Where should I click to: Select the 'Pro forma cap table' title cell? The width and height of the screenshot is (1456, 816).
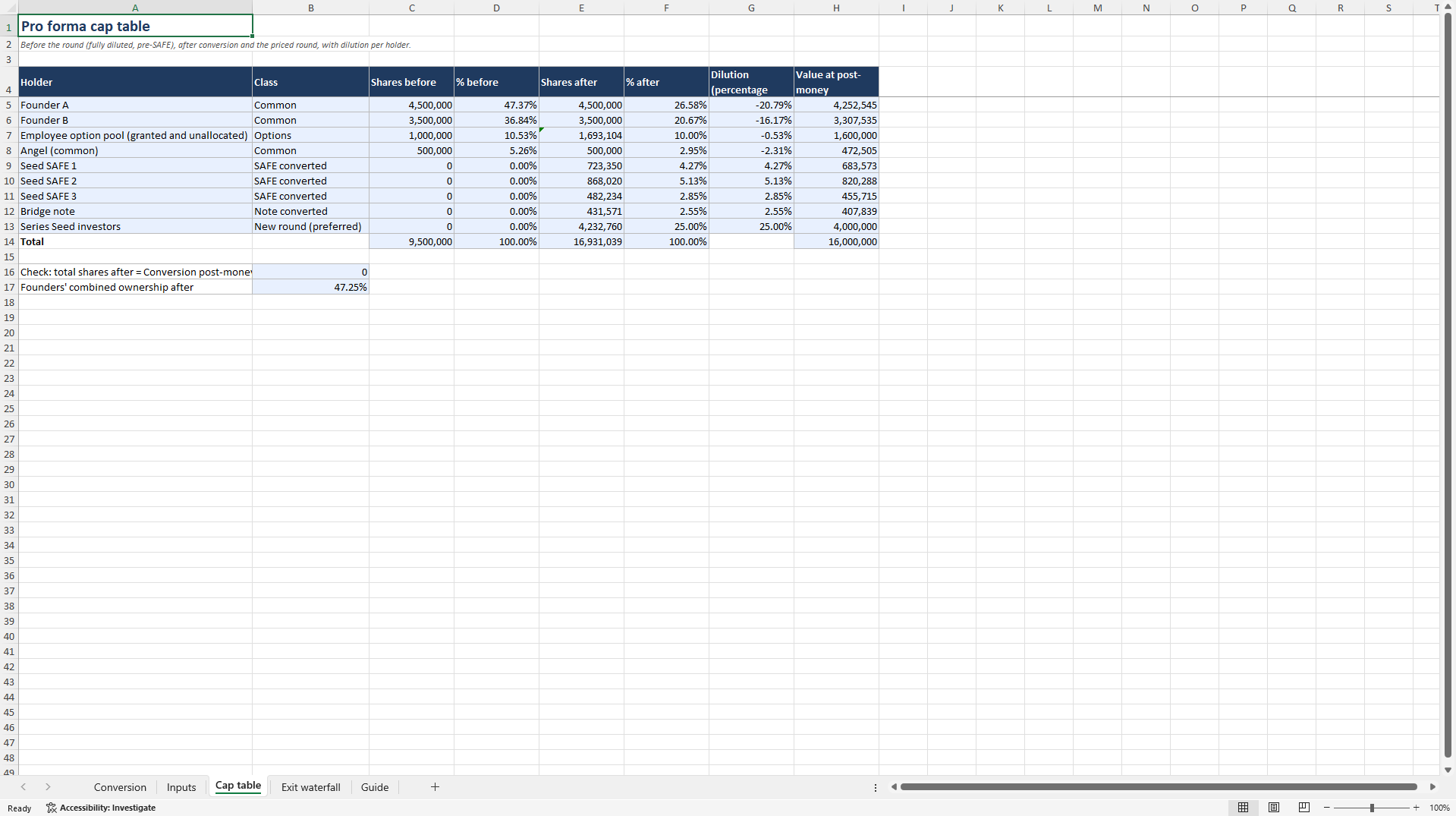click(x=135, y=26)
